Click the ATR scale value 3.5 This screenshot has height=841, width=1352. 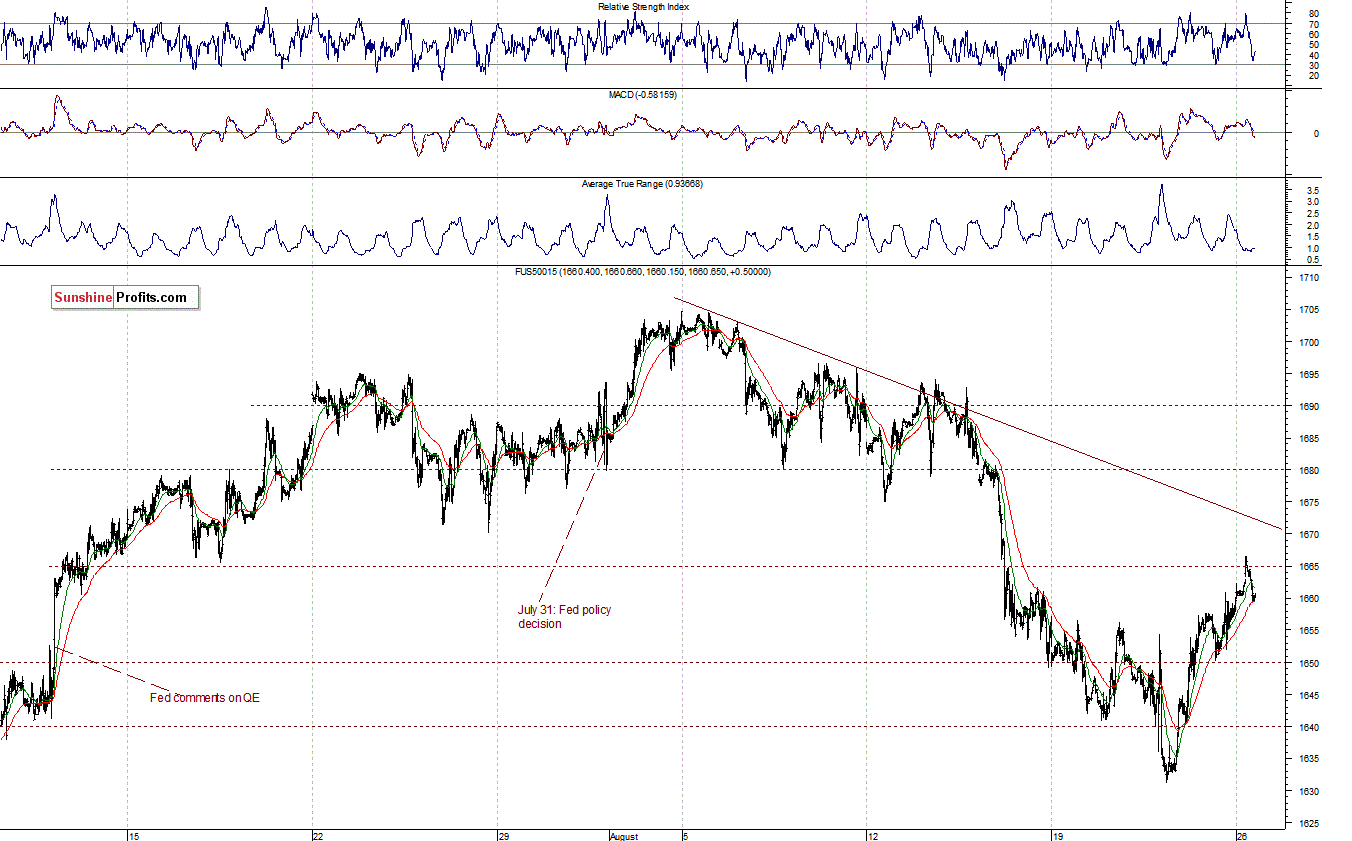pyautogui.click(x=1315, y=190)
